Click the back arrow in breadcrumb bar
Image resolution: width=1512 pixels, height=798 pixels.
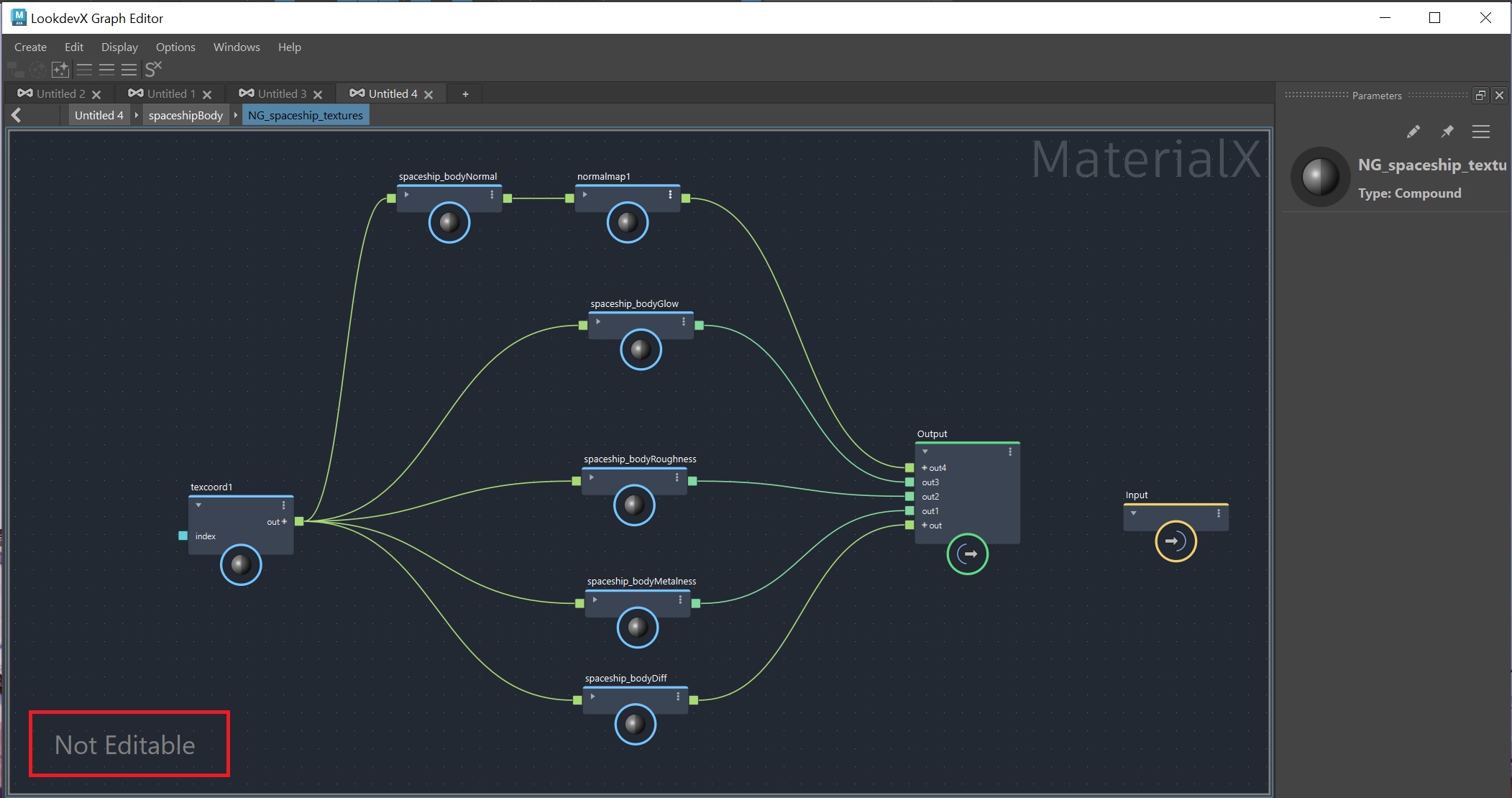click(x=17, y=115)
